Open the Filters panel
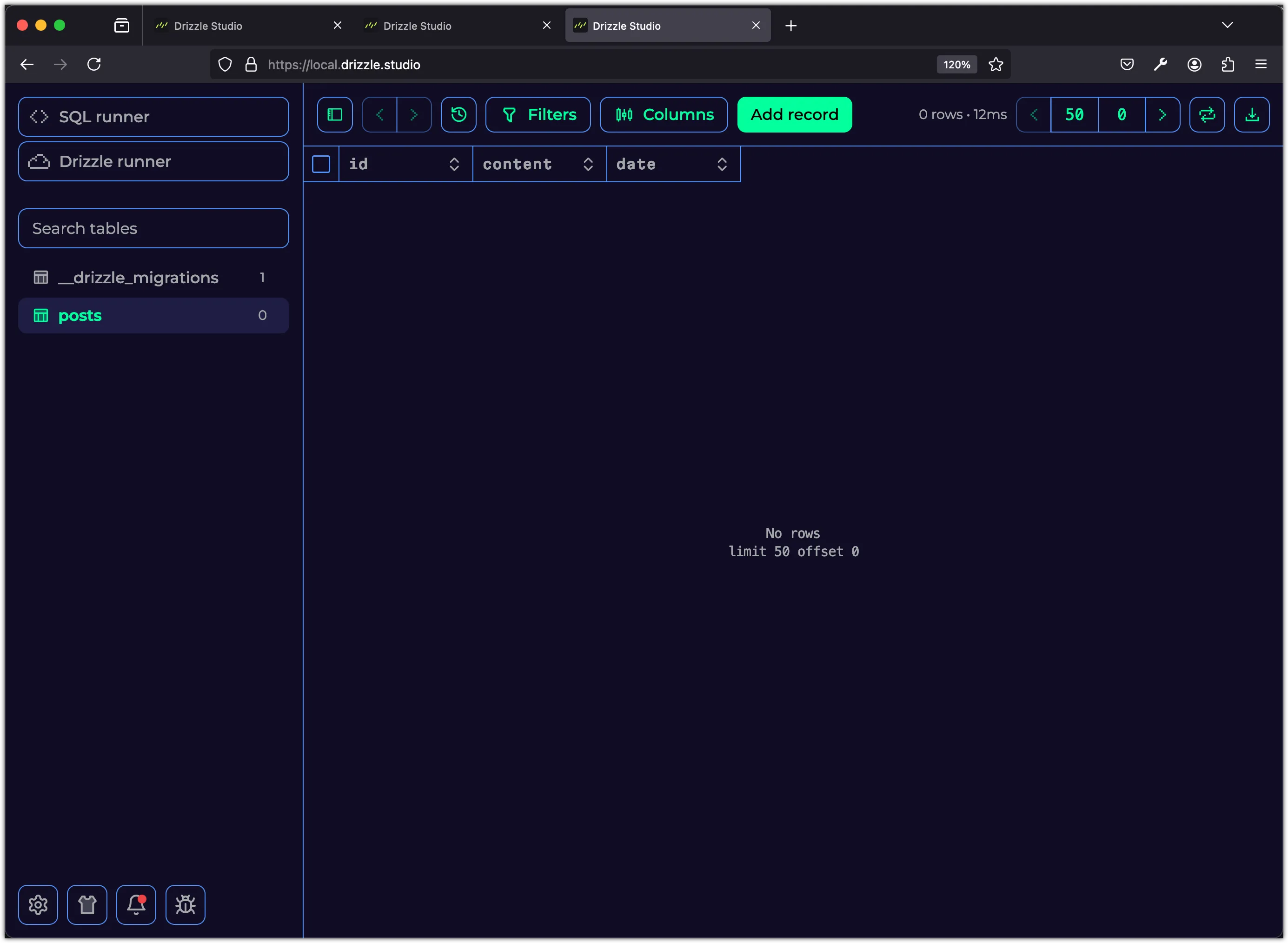 538,115
